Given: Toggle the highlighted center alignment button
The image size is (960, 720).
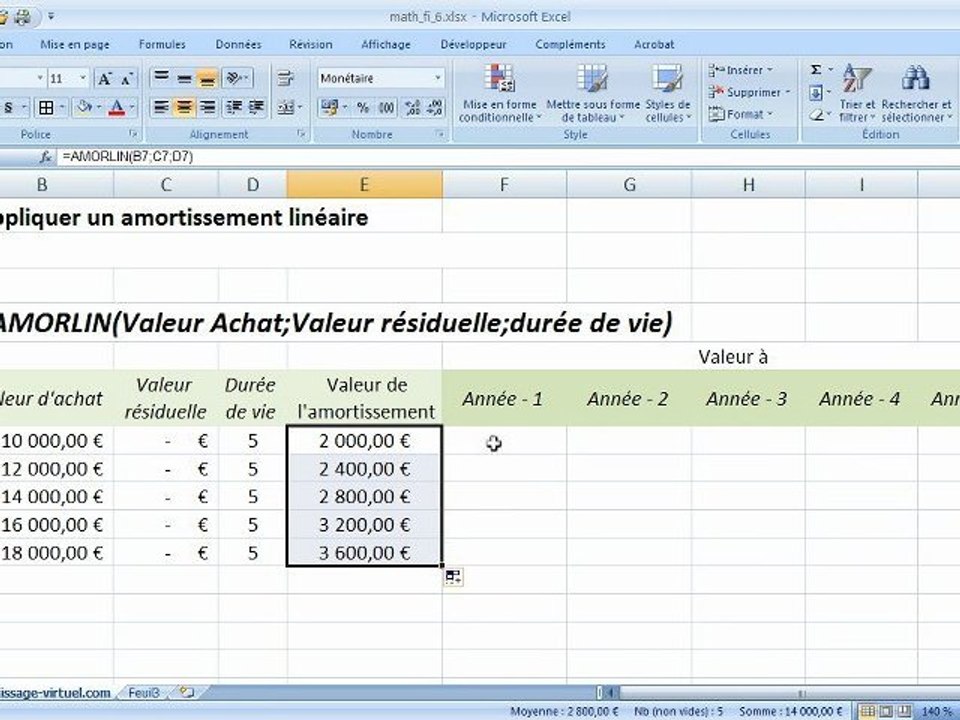Looking at the screenshot, I should pyautogui.click(x=184, y=108).
